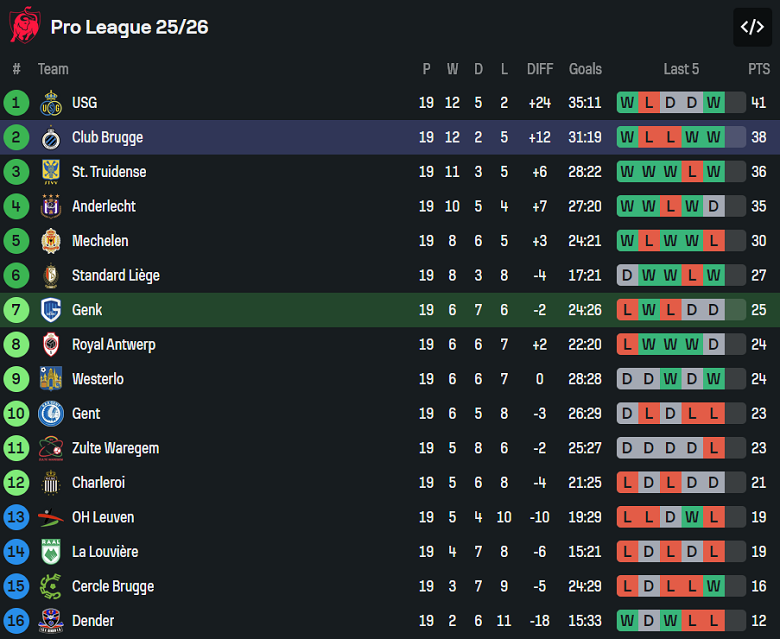Click the Royal Antwerp crest icon

[x=51, y=345]
